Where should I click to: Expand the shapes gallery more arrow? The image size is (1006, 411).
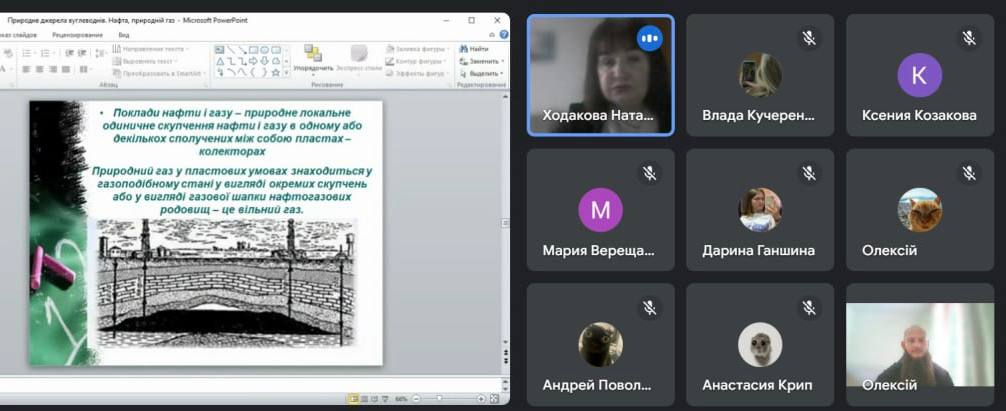tap(286, 73)
